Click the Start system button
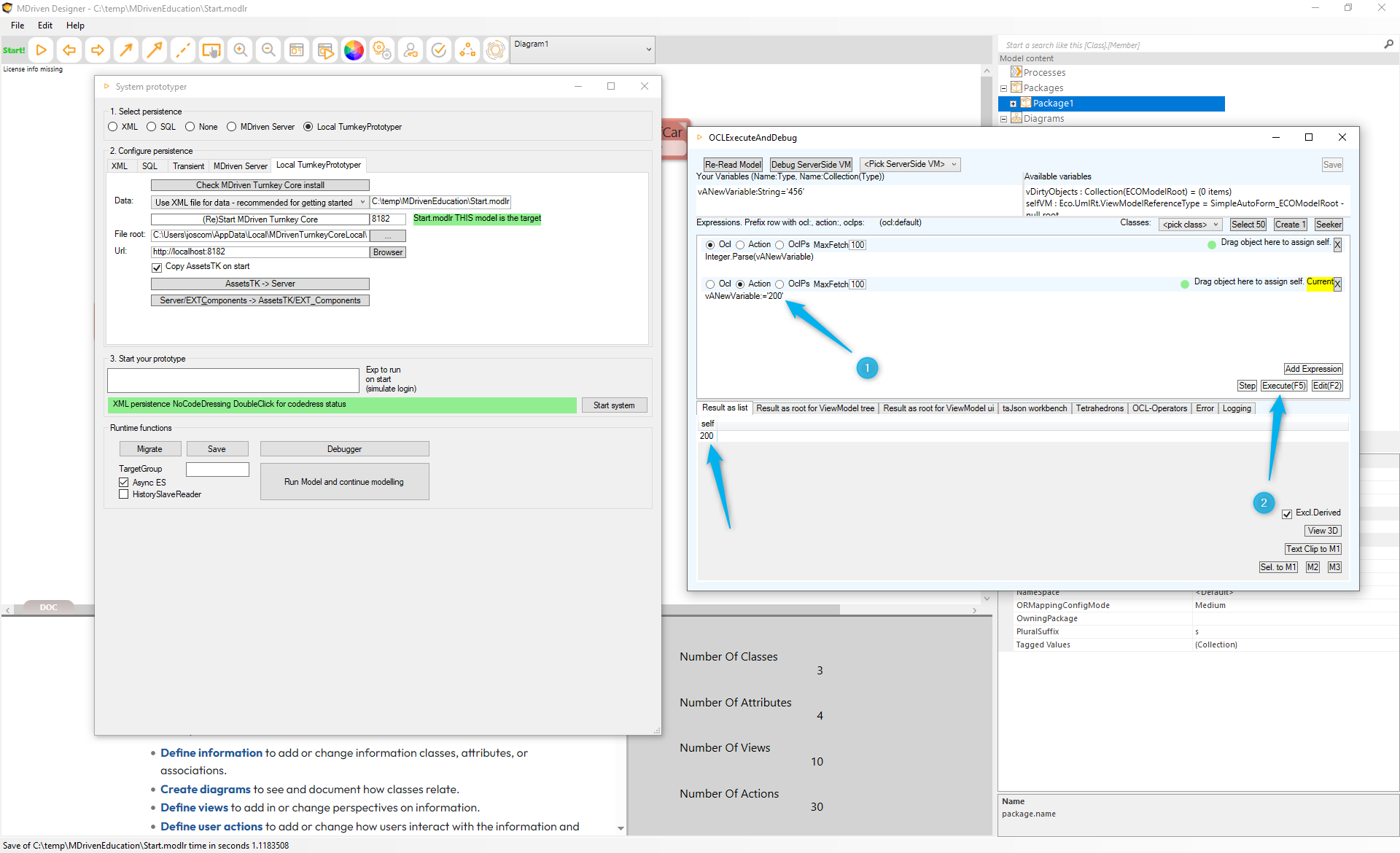 pos(613,405)
